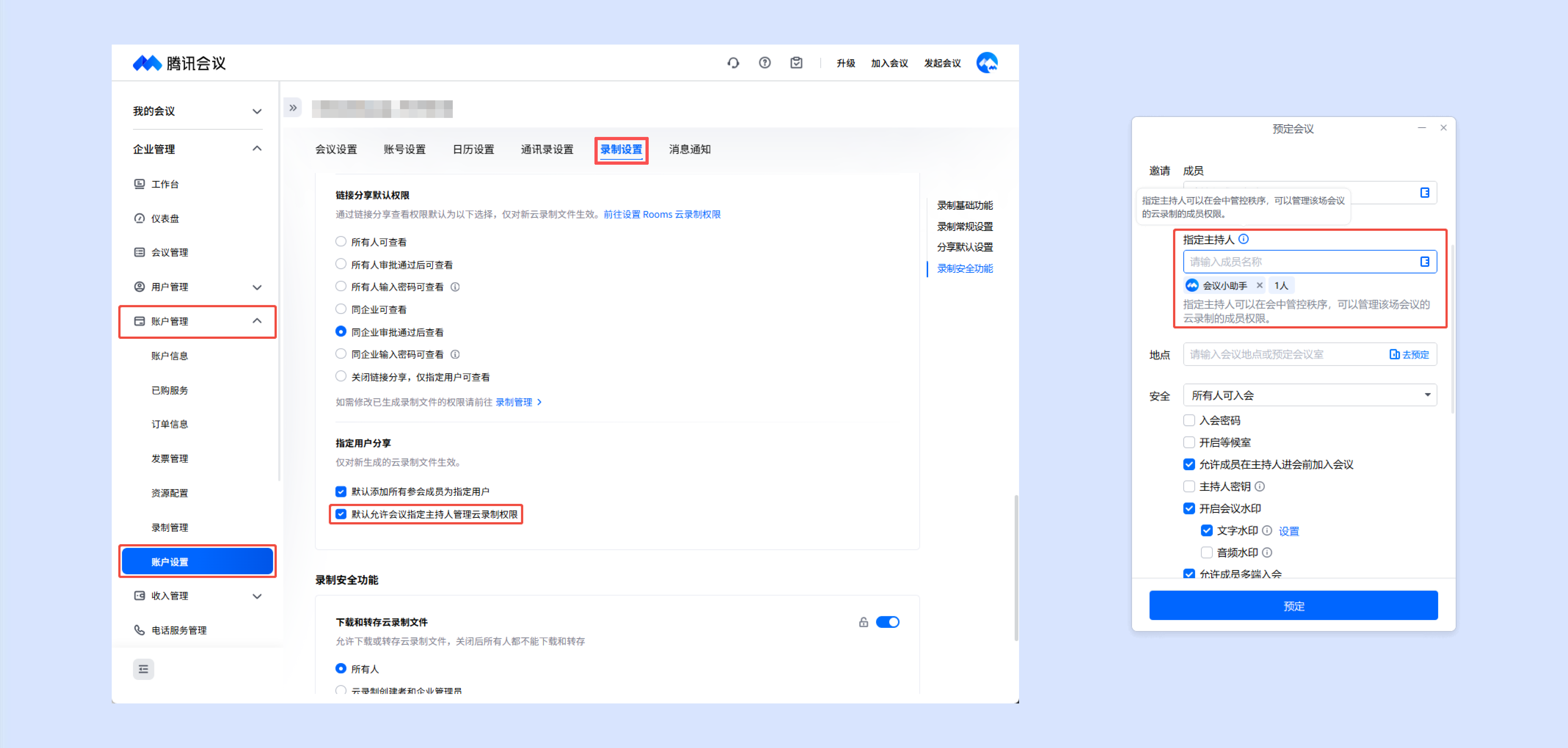Uncheck 默认添加所有参会成员为指定用户
Viewport: 1568px width, 748px height.
341,491
